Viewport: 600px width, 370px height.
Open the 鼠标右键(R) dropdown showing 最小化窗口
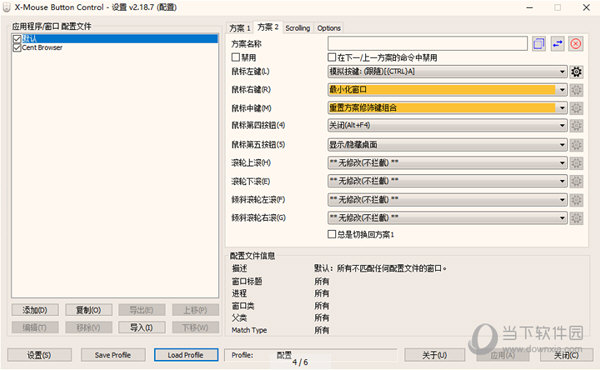tap(447, 90)
